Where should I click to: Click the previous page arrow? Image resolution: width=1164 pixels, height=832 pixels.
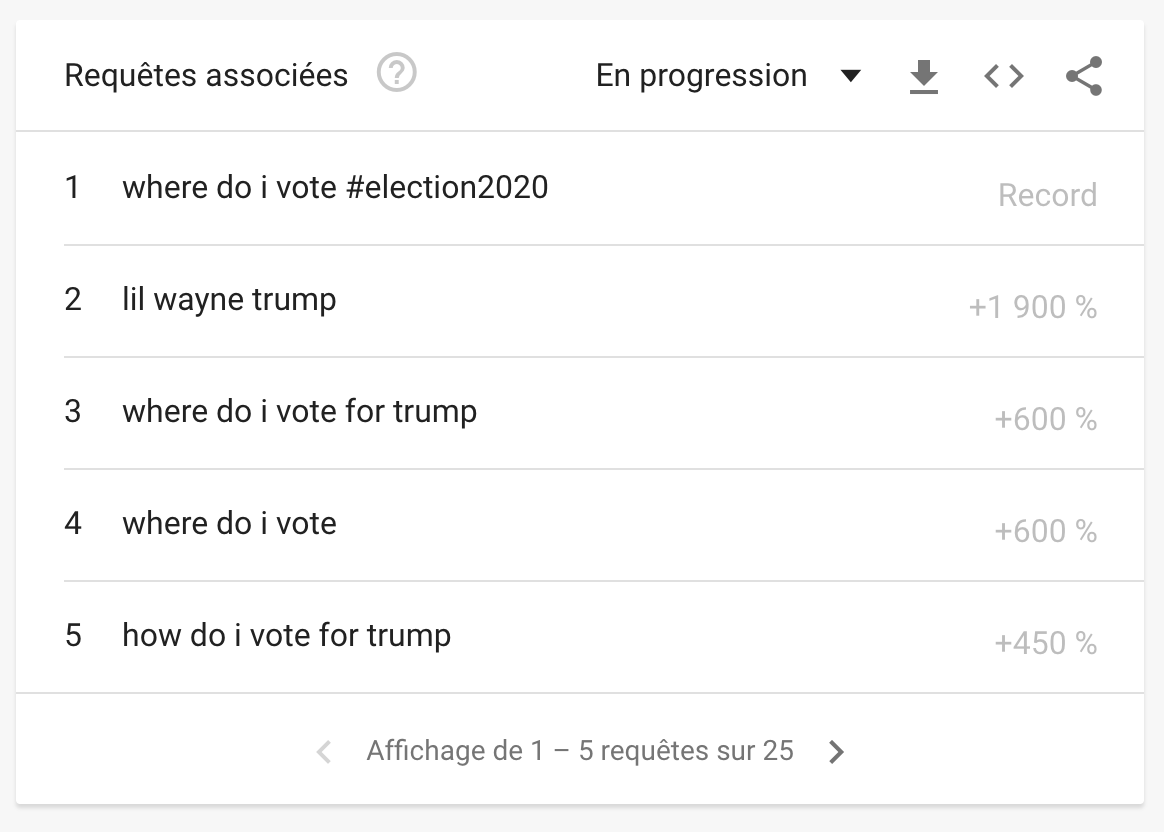point(324,752)
